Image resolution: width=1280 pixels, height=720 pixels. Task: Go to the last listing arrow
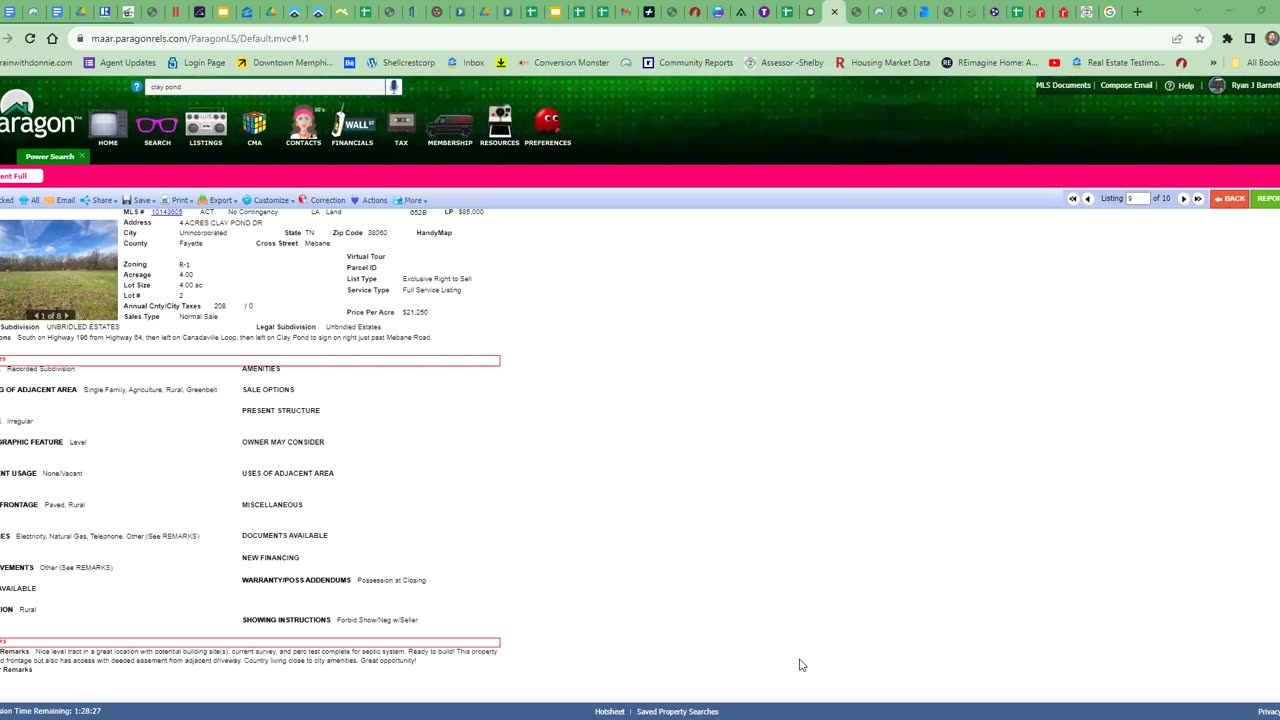[x=1198, y=199]
